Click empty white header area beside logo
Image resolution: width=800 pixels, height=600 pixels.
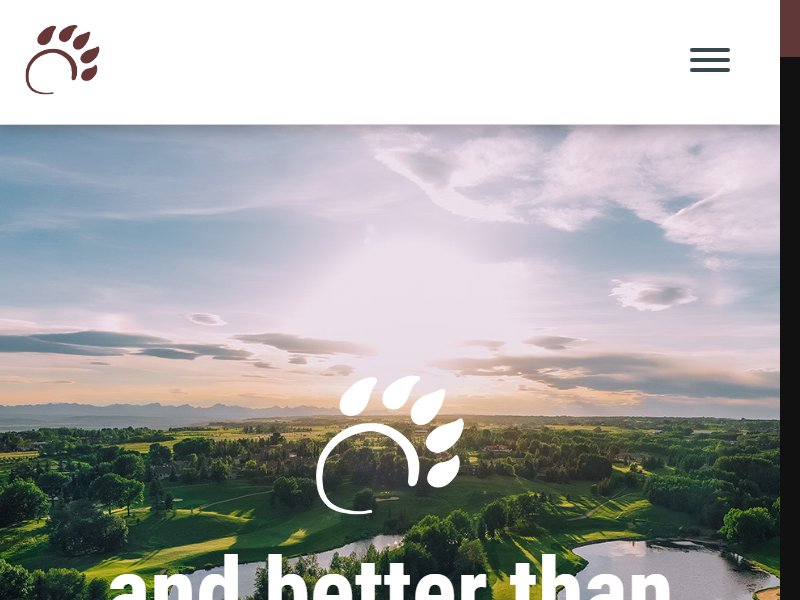(x=393, y=61)
